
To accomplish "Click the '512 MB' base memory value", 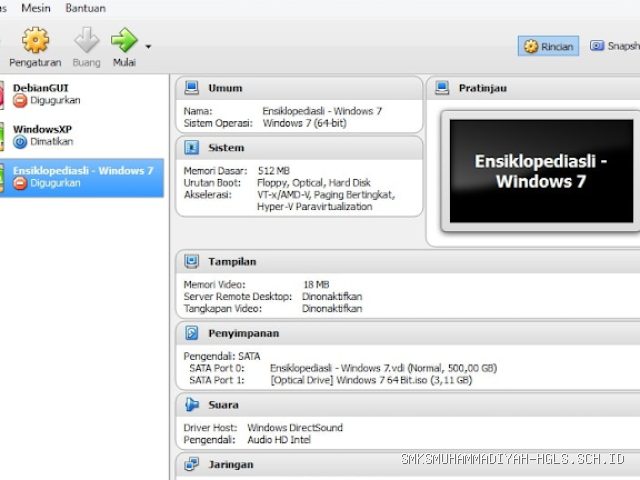I will pos(273,171).
